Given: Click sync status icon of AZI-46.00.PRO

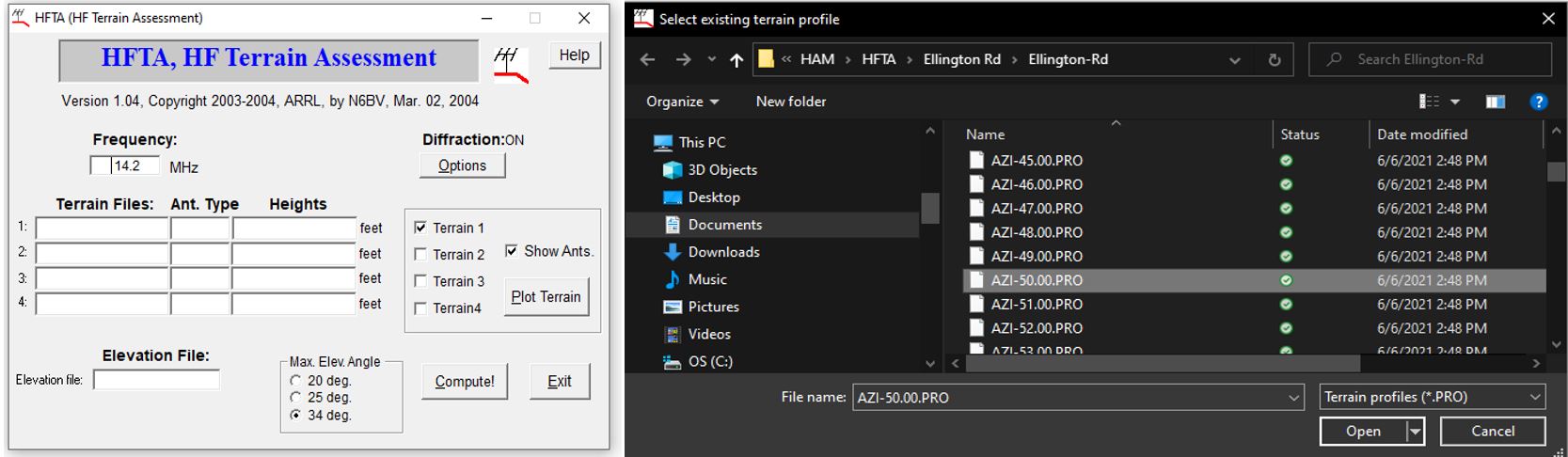Looking at the screenshot, I should [1286, 184].
